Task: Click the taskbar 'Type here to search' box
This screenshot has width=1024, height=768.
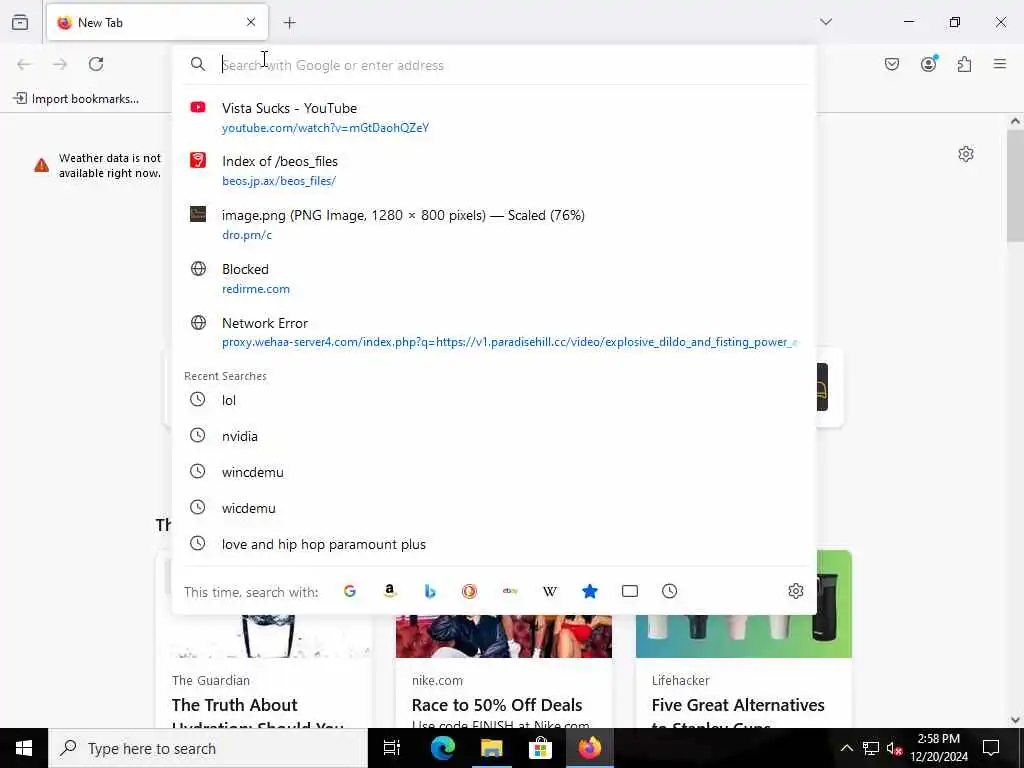Action: (x=208, y=748)
